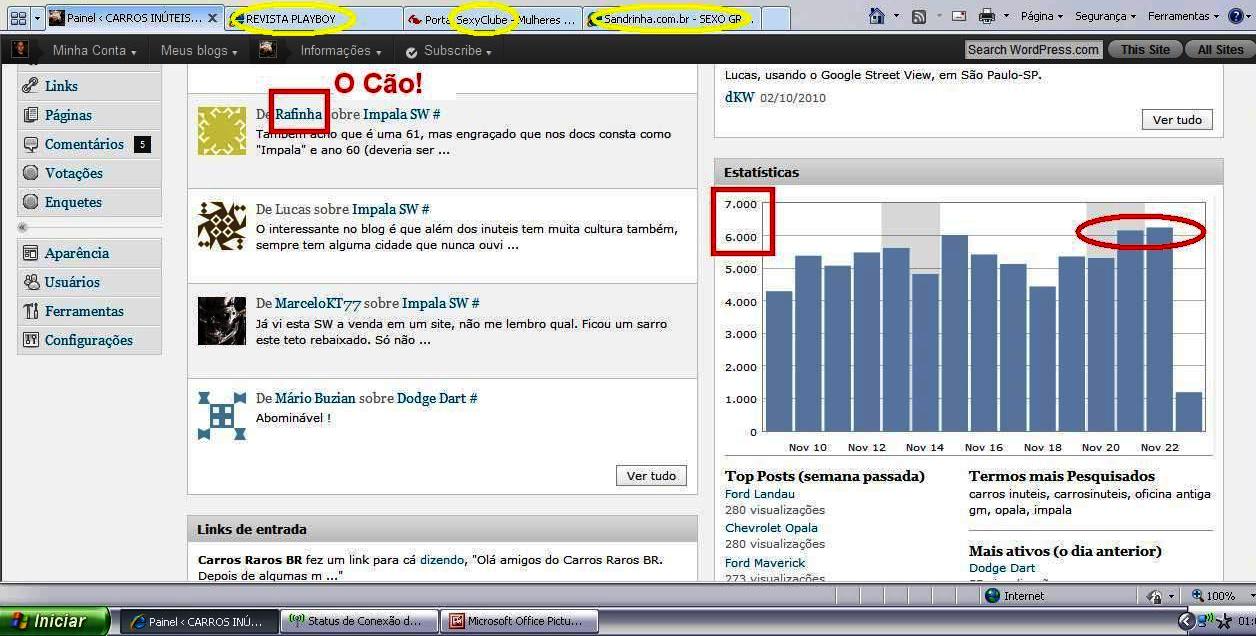The image size is (1256, 636).
Task: Open a new blank tab
Action: point(776,19)
